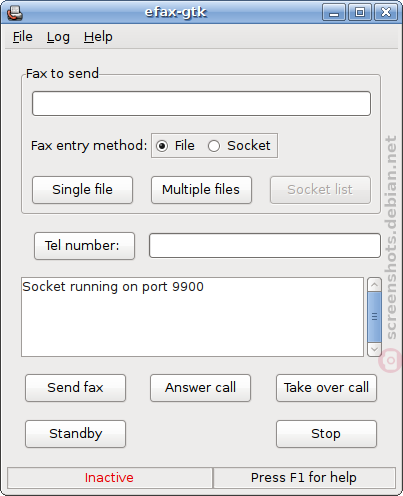Image resolution: width=403 pixels, height=496 pixels.
Task: Maximize the efax-gtk window
Action: click(360, 13)
